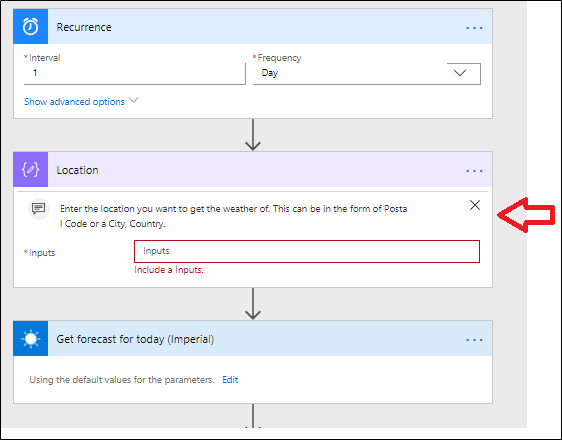Open the Location step ellipsis menu
The height and width of the screenshot is (440, 562).
[x=474, y=171]
